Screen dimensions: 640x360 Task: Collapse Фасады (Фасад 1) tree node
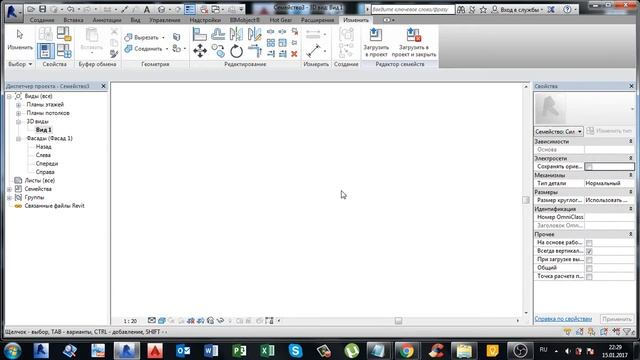[x=18, y=139]
